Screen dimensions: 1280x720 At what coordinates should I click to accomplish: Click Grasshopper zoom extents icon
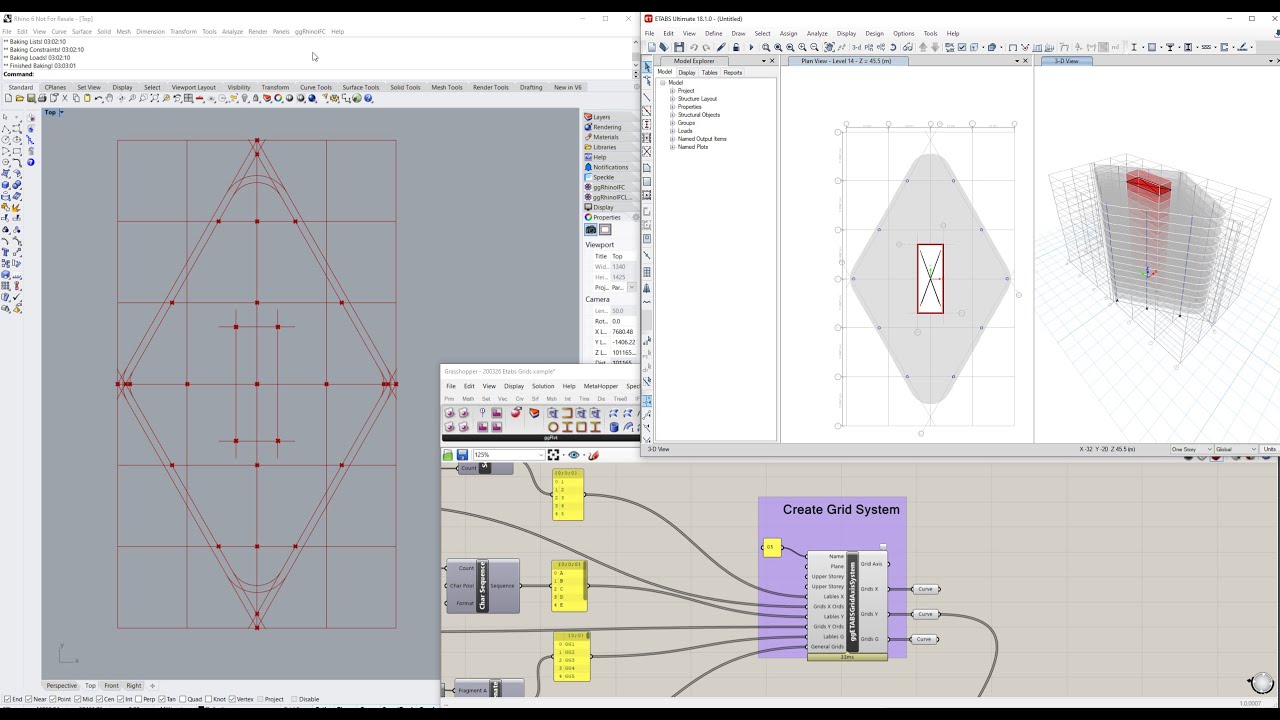pos(554,455)
